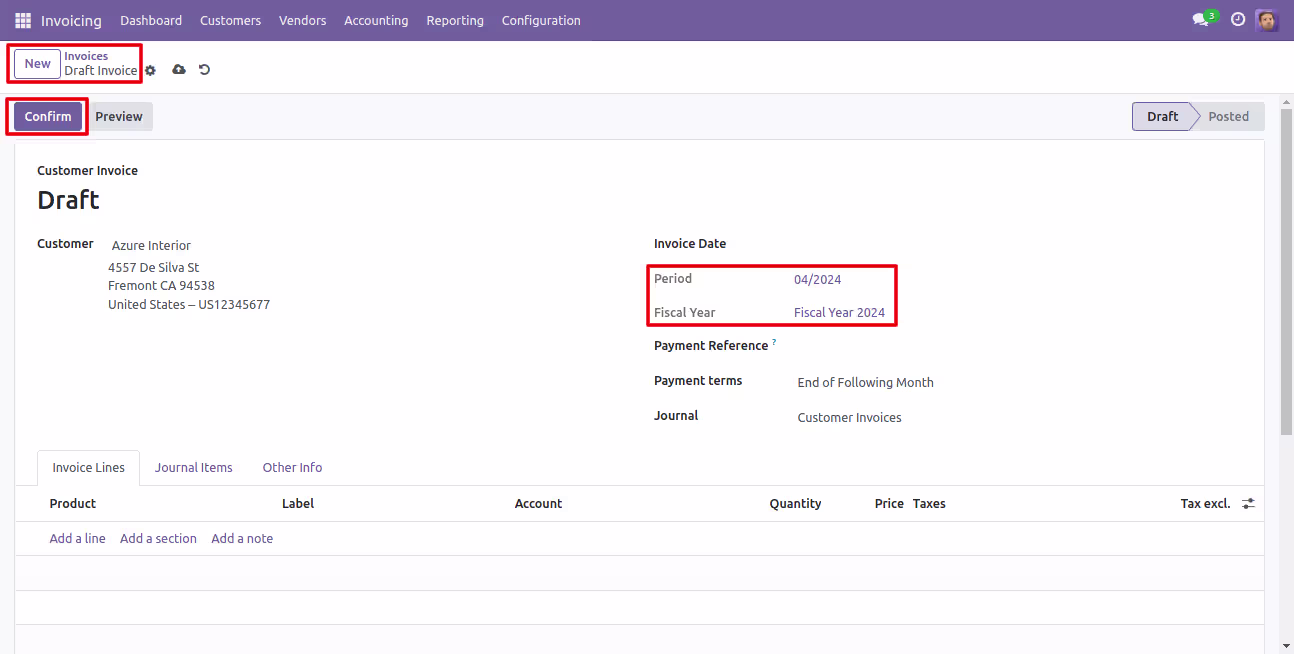1294x654 pixels.
Task: Open the Configuration menu
Action: [x=541, y=20]
